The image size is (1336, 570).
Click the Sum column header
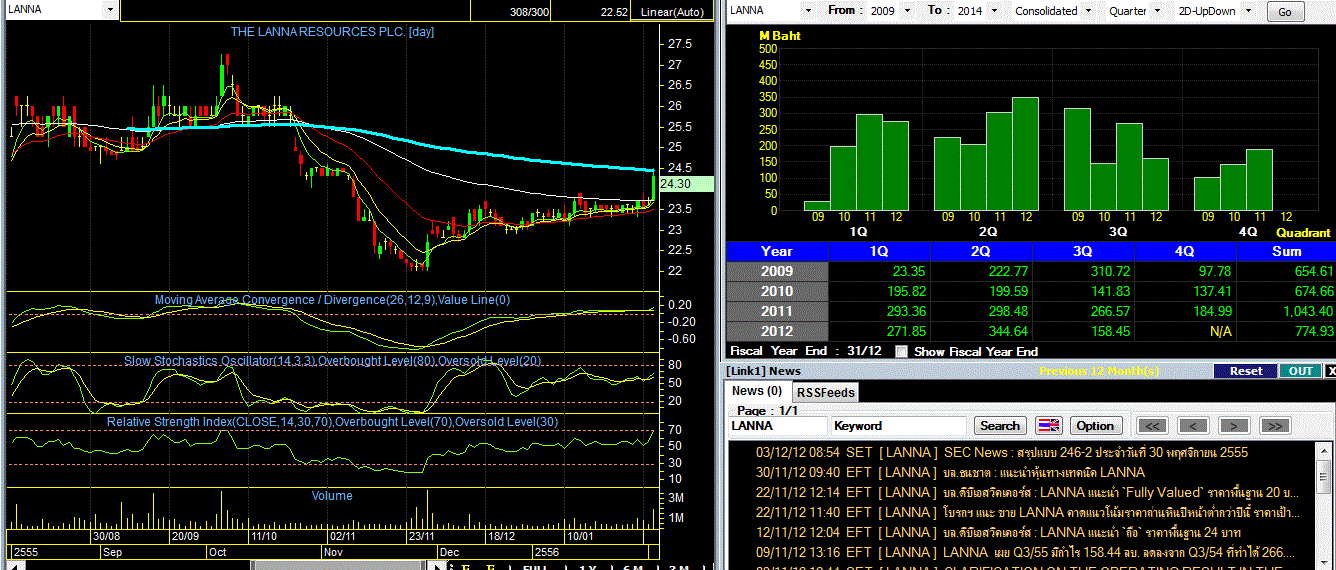1286,251
